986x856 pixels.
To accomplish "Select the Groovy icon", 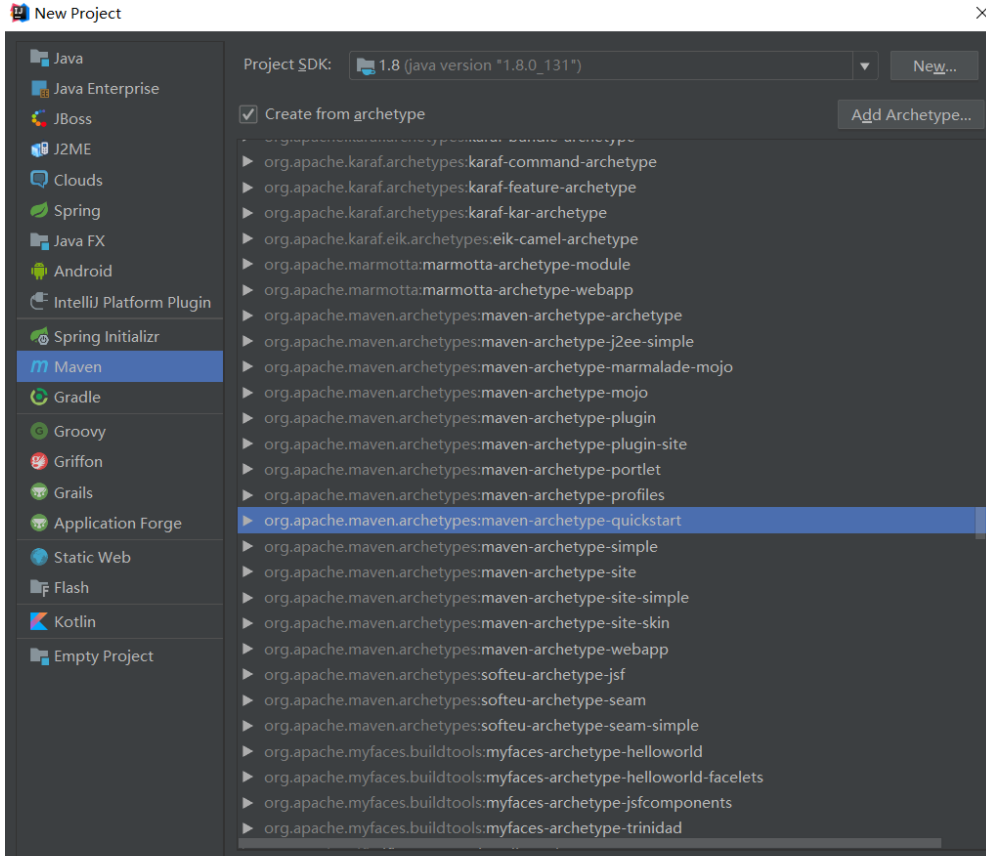I will [39, 431].
